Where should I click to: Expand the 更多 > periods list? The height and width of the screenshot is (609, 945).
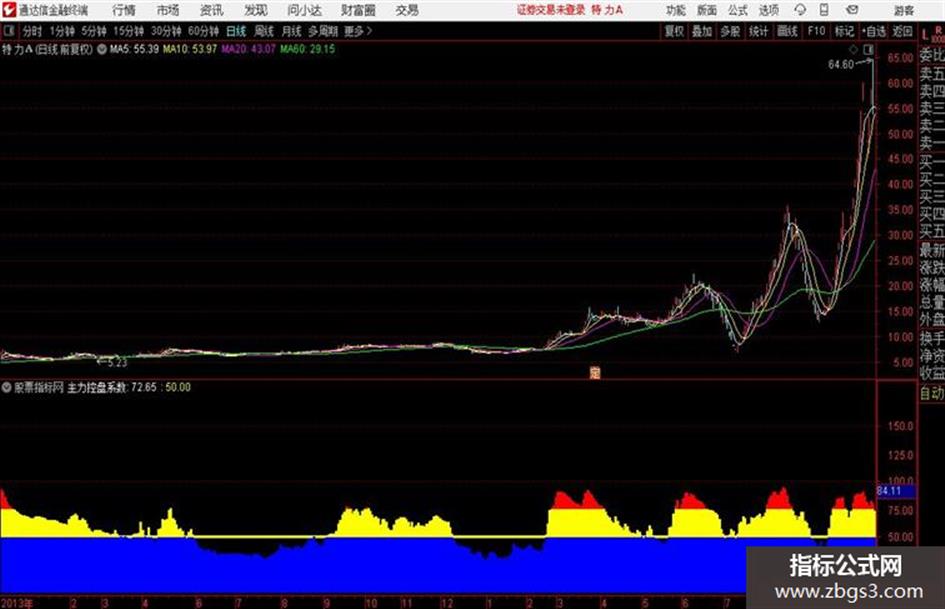358,31
